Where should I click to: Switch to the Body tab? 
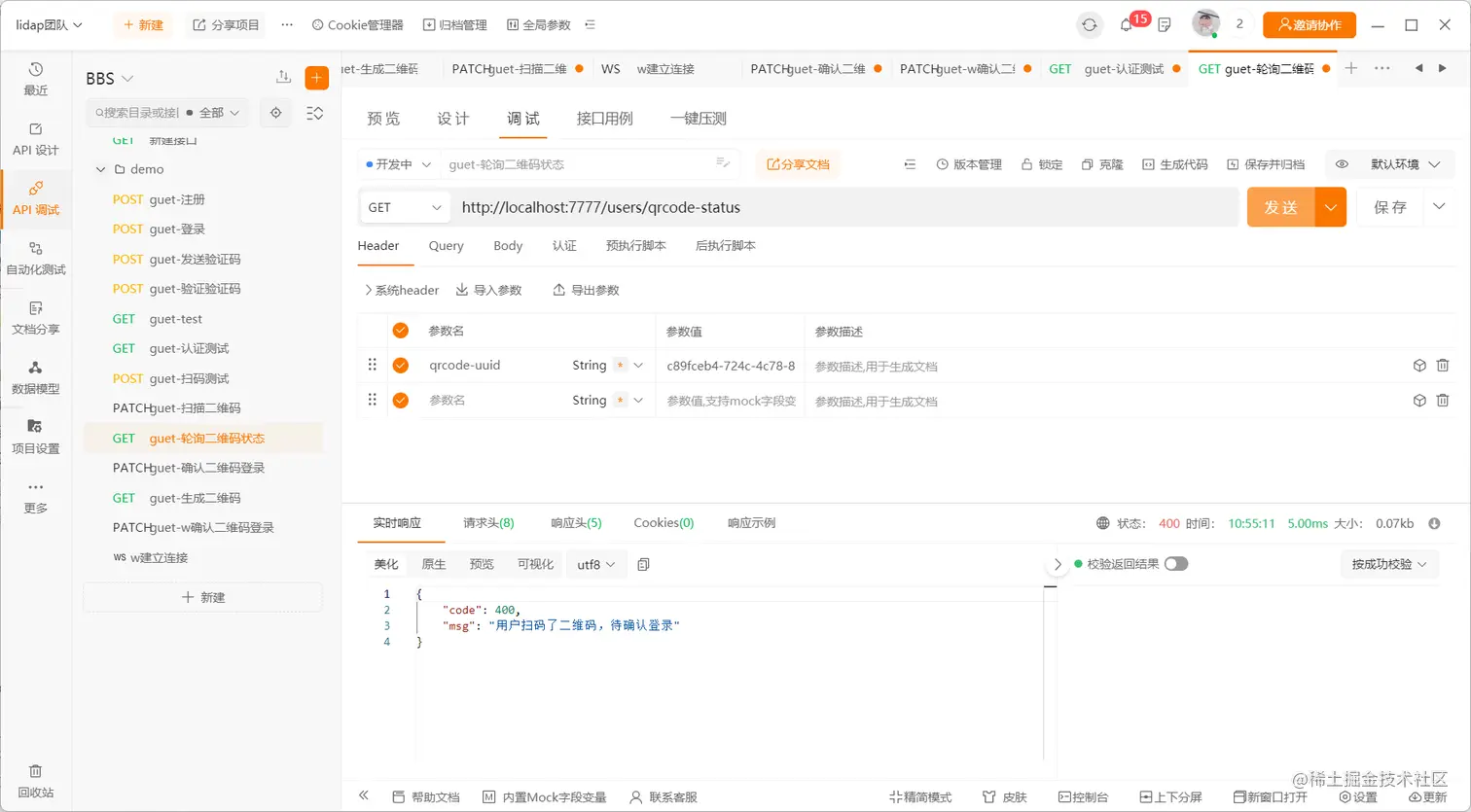pyautogui.click(x=508, y=246)
